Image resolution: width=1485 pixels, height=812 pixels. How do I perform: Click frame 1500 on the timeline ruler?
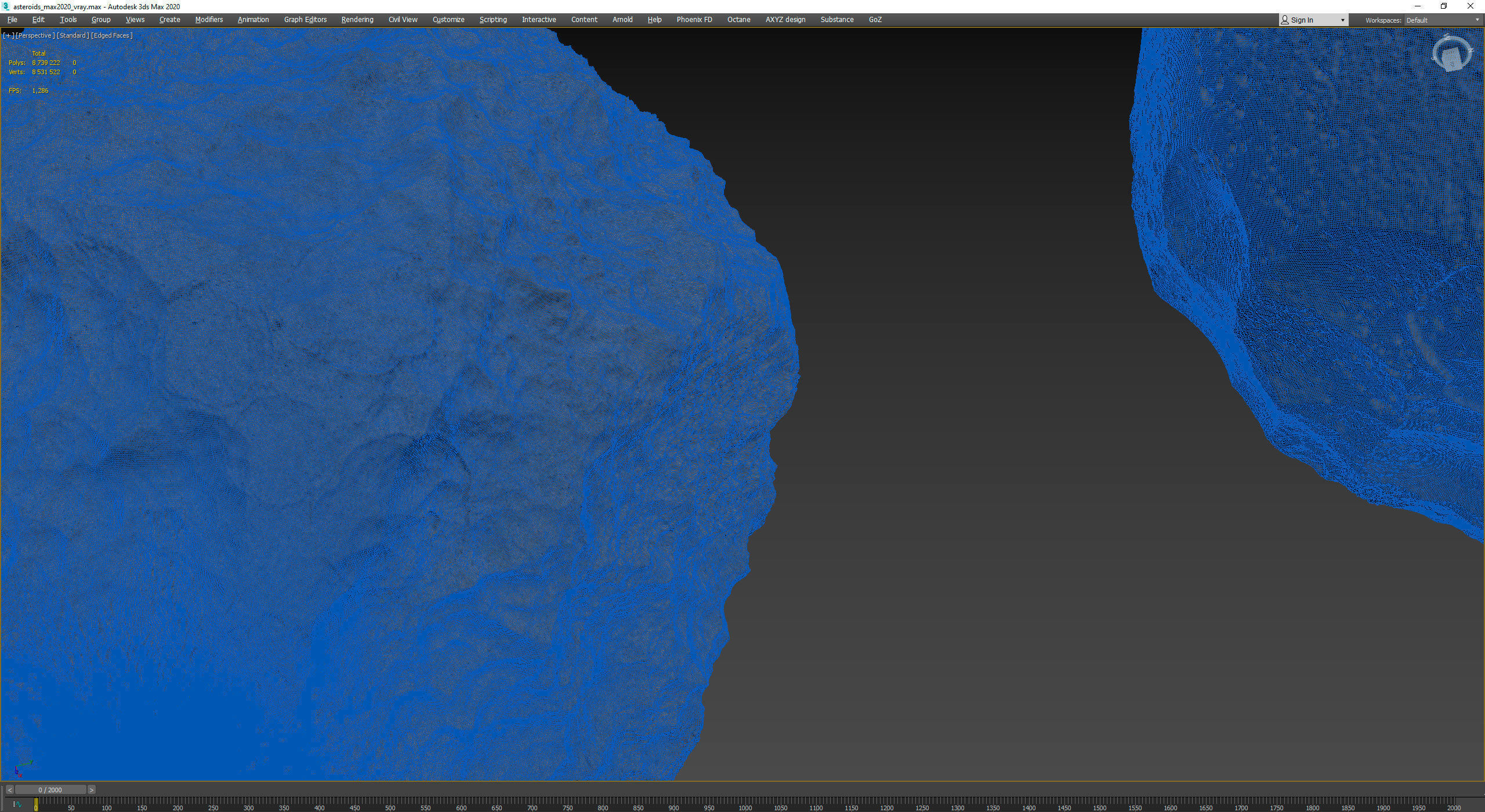pos(1099,808)
